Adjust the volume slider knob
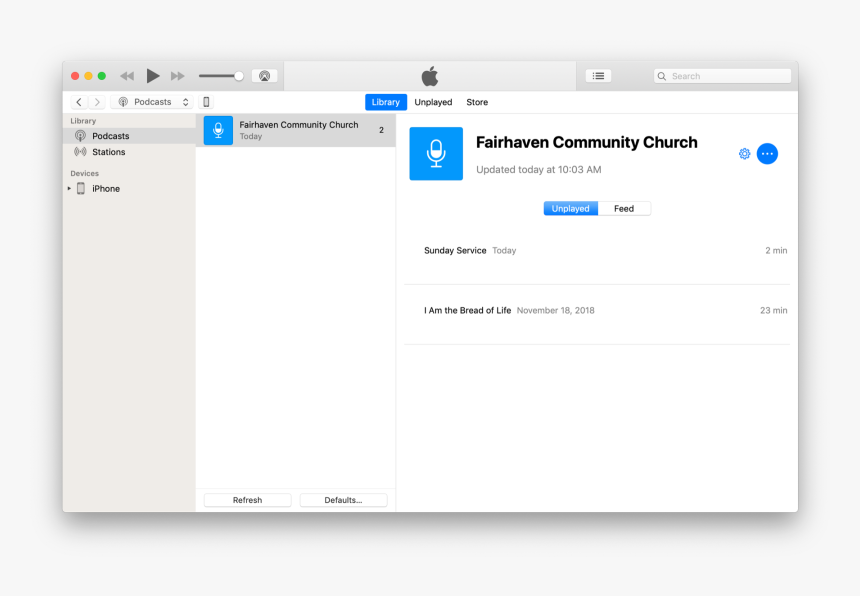 (239, 76)
